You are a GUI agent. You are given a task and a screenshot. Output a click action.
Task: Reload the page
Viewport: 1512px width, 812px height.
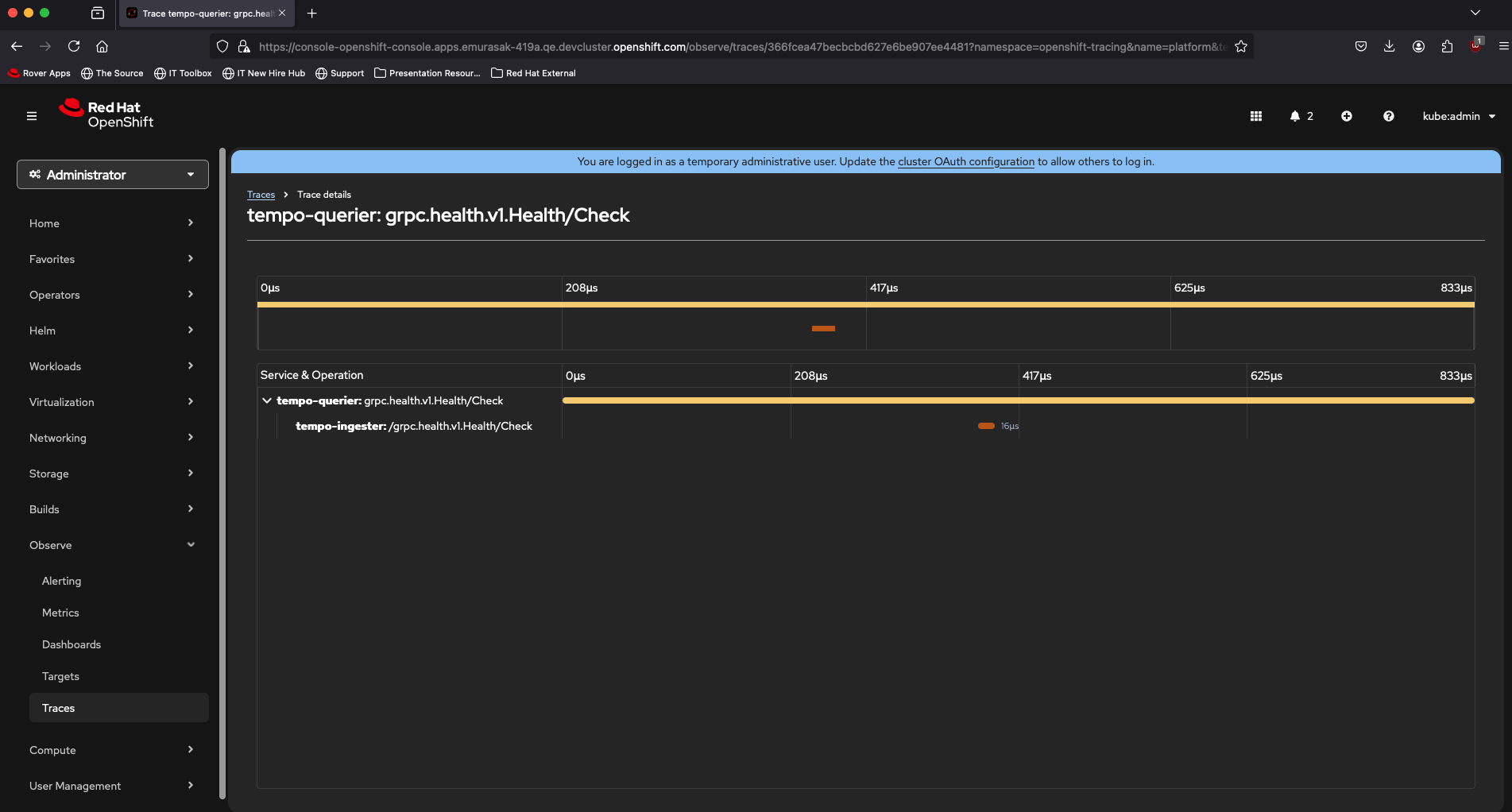74,46
